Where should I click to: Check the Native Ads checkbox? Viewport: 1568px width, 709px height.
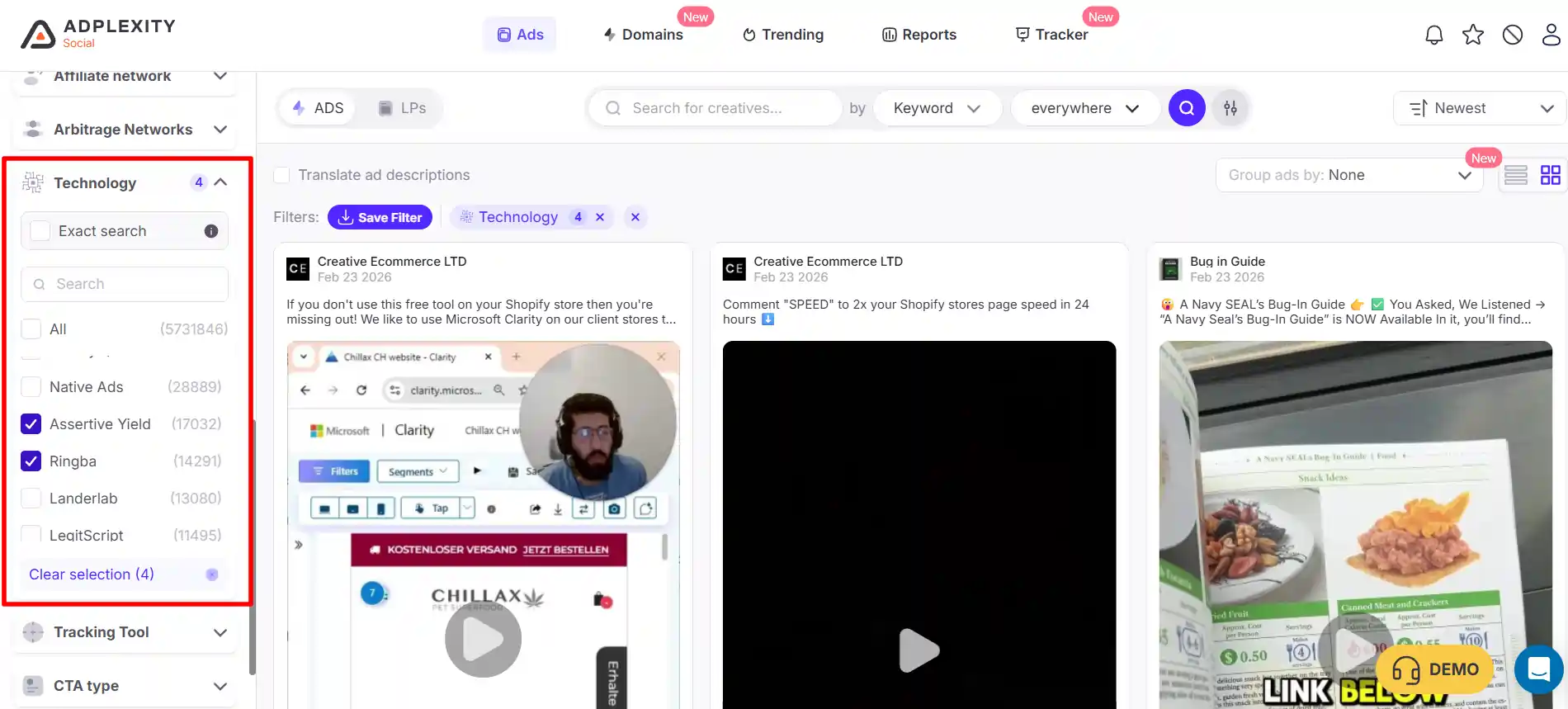pos(31,387)
